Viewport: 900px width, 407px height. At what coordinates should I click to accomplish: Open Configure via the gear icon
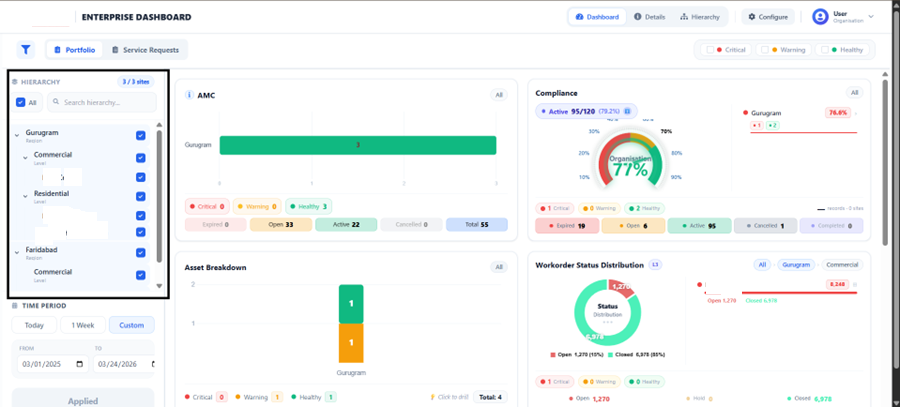(x=752, y=17)
